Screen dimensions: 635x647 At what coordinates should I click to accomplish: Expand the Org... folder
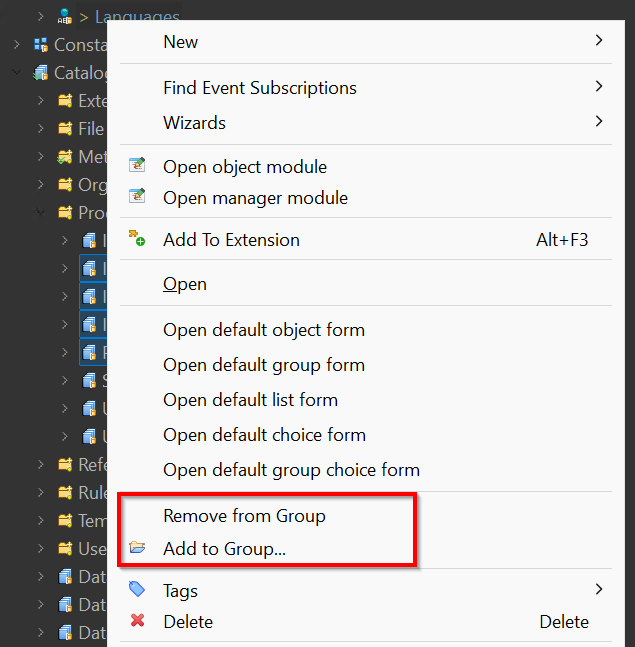click(40, 184)
